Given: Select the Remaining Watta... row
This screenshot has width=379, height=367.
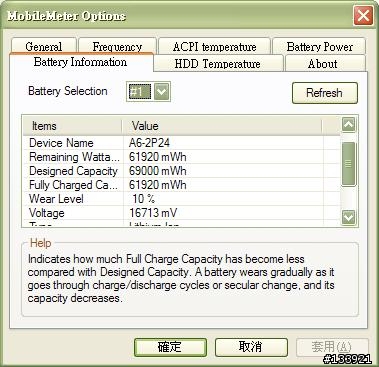Looking at the screenshot, I should pyautogui.click(x=182, y=157).
